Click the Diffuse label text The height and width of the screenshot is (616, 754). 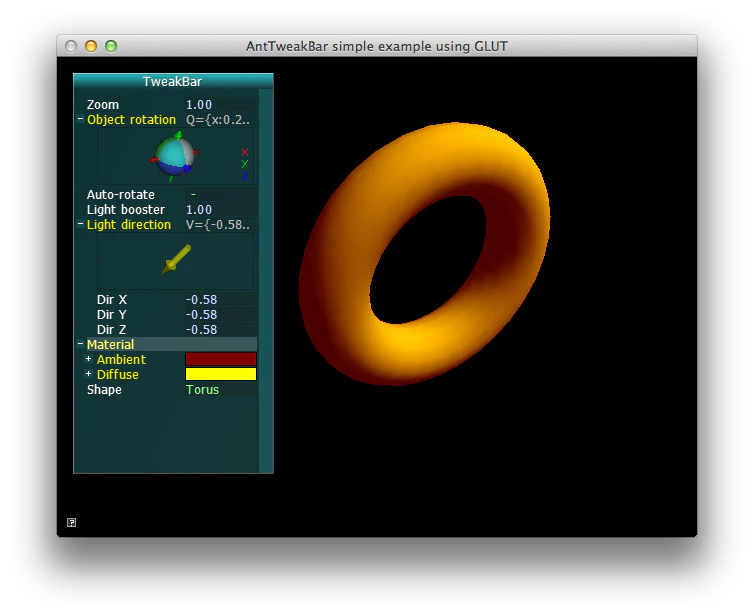click(x=118, y=374)
